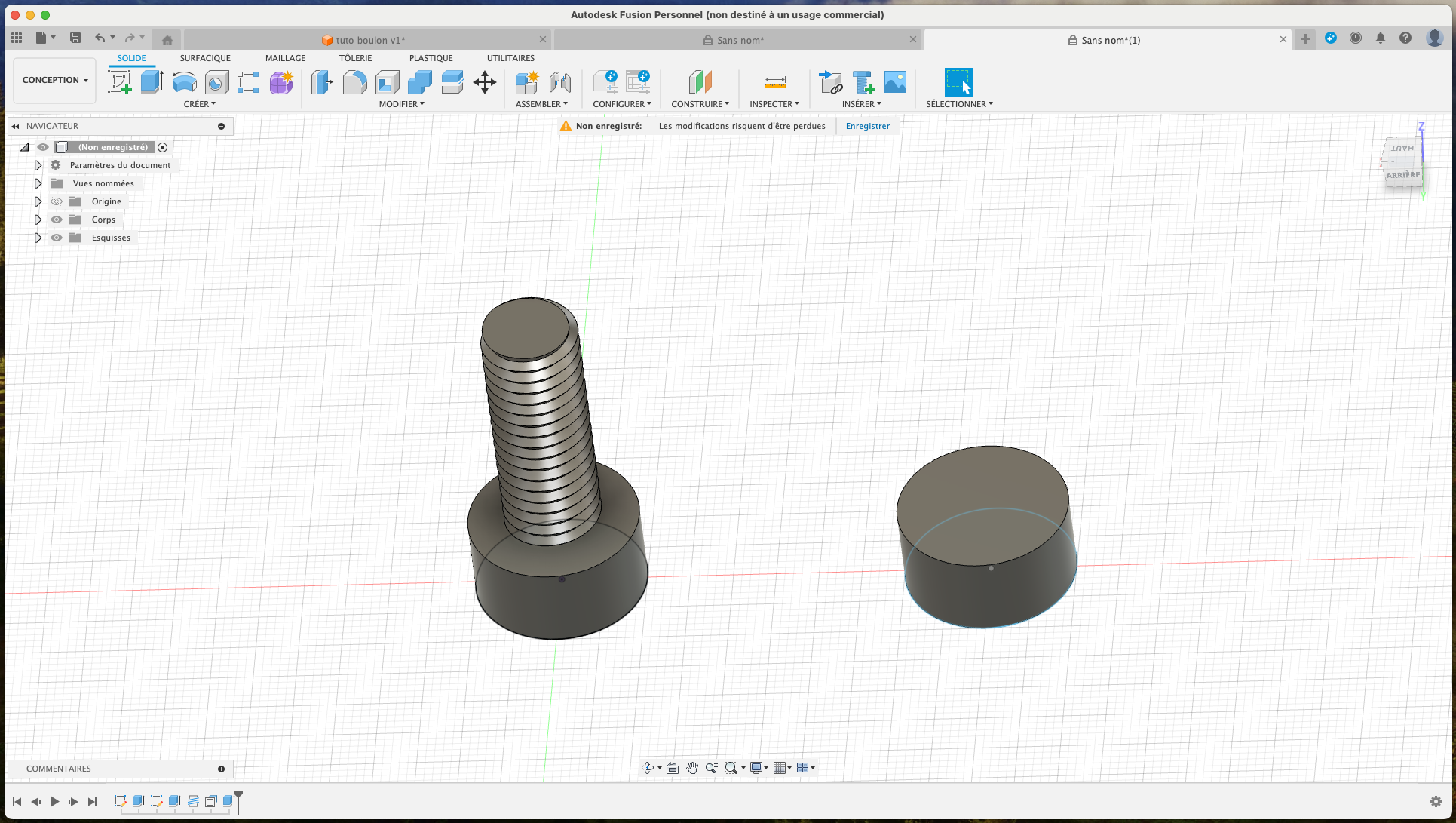
Task: Switch to the UTILITAIRES tab
Action: click(510, 58)
